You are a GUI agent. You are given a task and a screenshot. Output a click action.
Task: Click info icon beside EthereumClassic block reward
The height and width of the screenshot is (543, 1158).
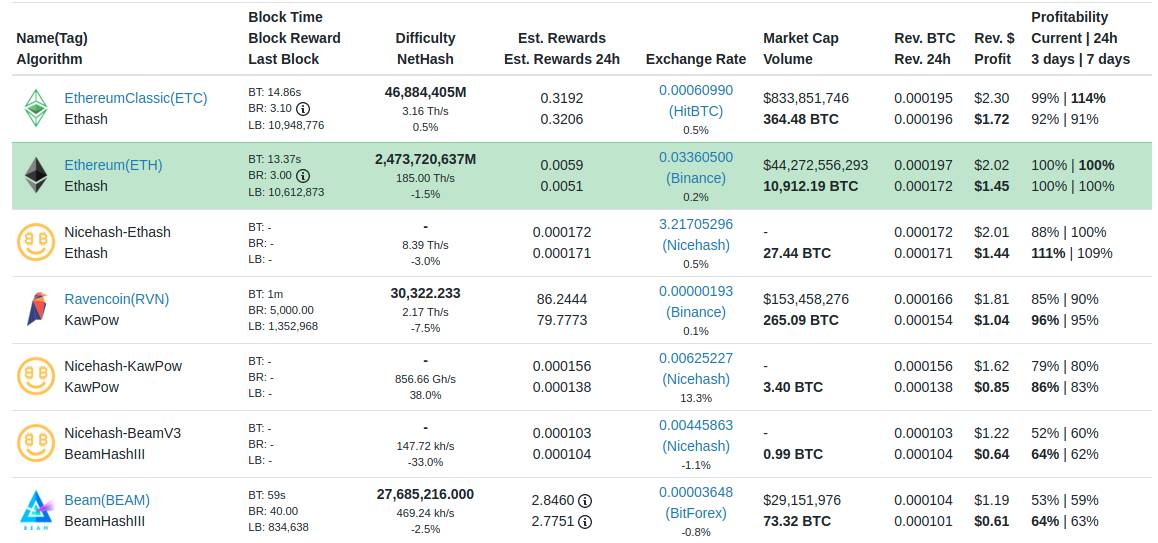tap(303, 108)
